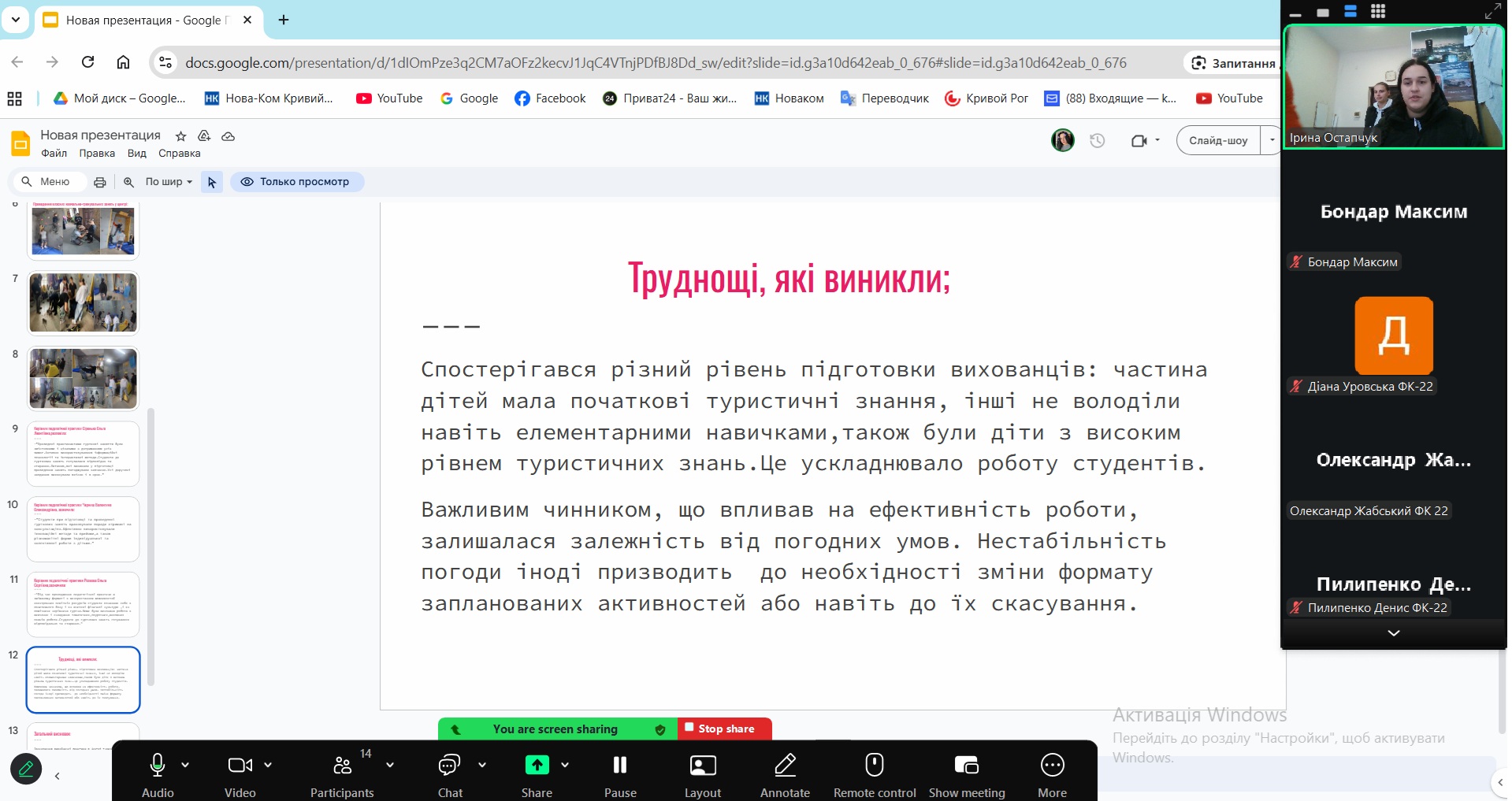Start the Слайд-шоу presentation

1218,139
